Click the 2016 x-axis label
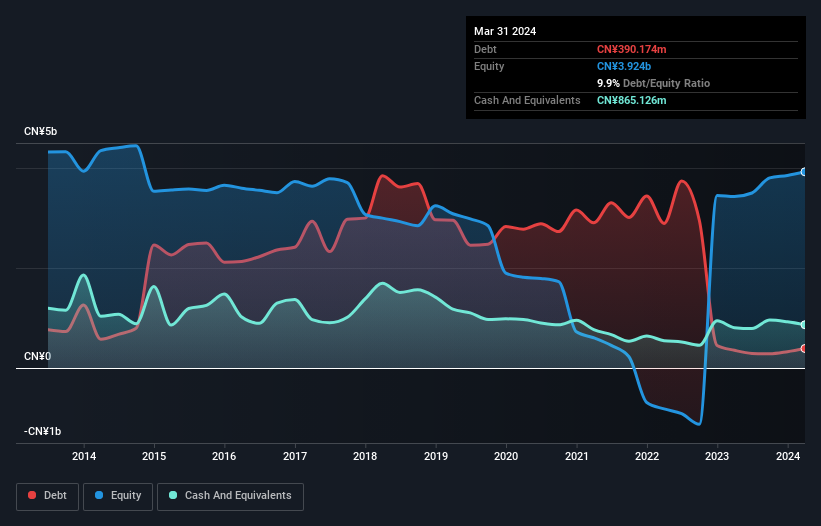 [x=224, y=456]
